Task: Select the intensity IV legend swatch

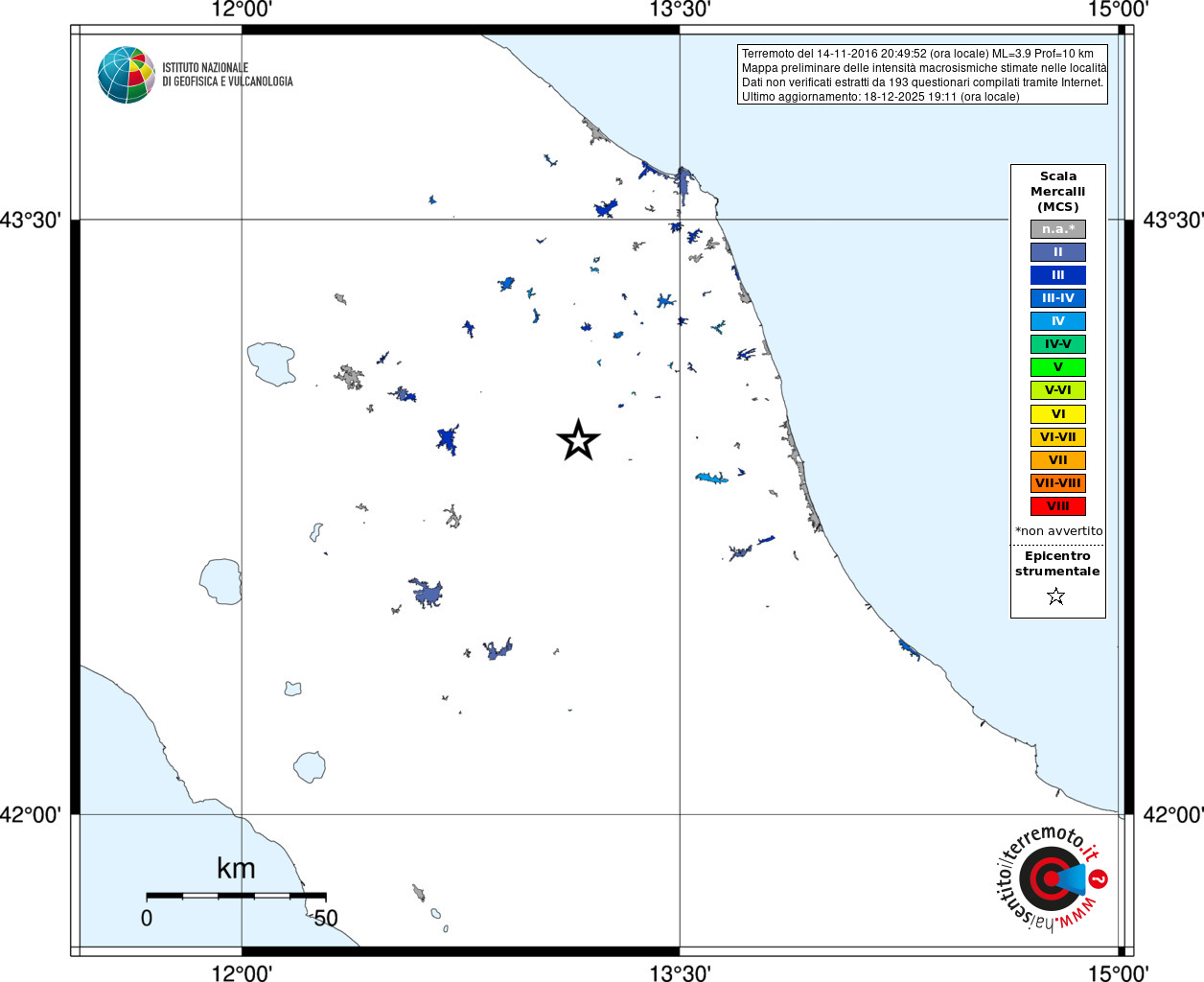Action: 1058,321
